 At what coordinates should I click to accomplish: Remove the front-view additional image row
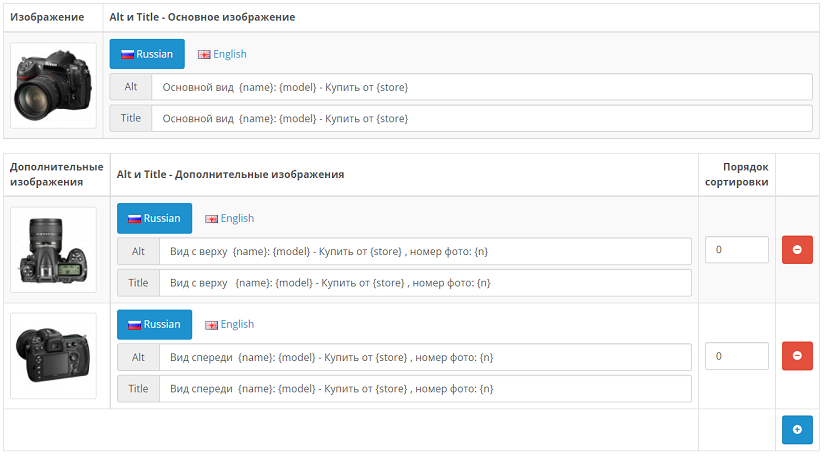(x=797, y=356)
